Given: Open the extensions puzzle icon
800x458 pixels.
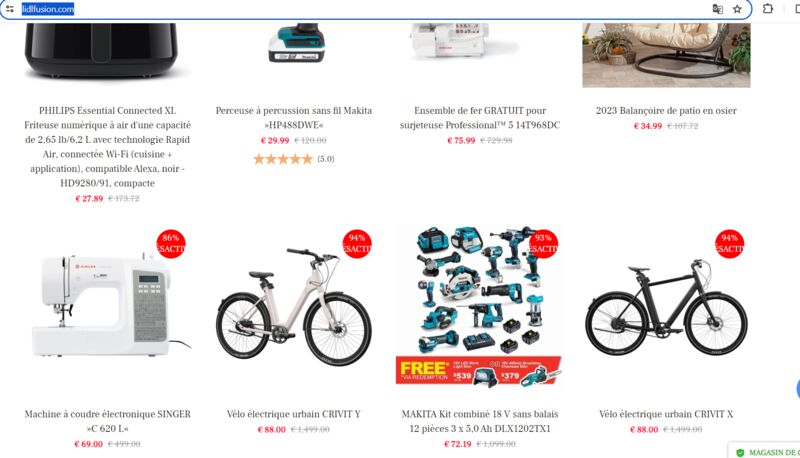Looking at the screenshot, I should point(767,9).
